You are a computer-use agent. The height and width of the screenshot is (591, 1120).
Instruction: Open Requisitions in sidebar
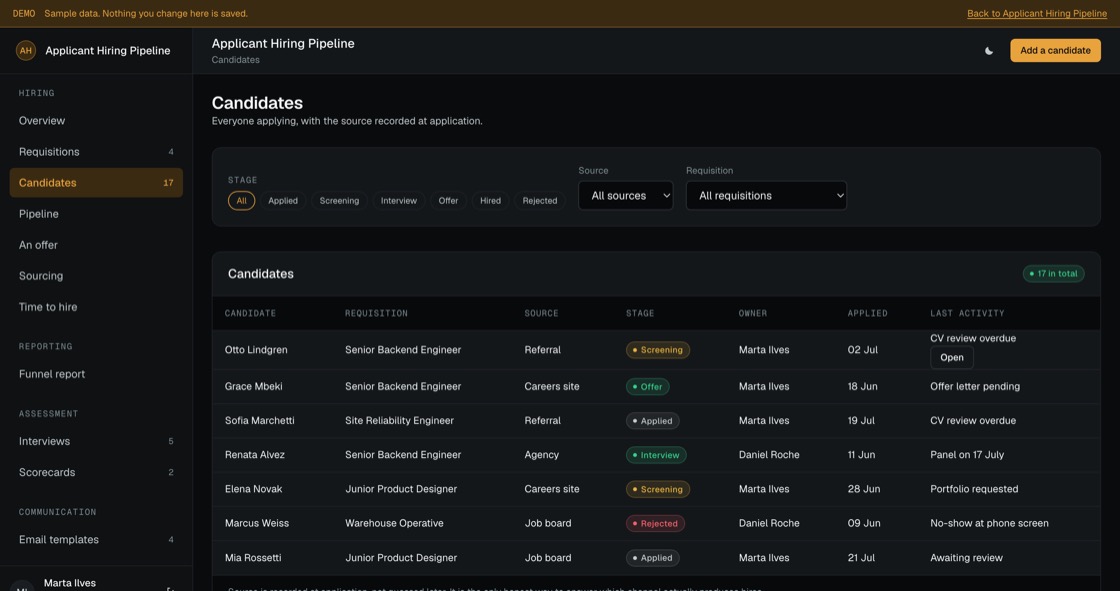(x=96, y=152)
